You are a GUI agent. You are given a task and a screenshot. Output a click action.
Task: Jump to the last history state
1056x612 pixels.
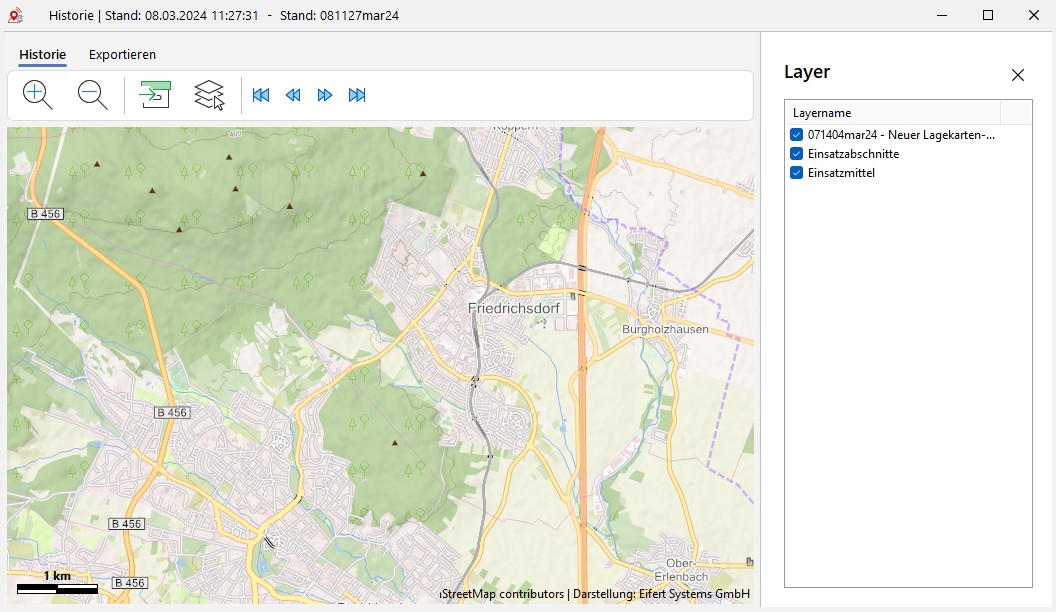357,95
